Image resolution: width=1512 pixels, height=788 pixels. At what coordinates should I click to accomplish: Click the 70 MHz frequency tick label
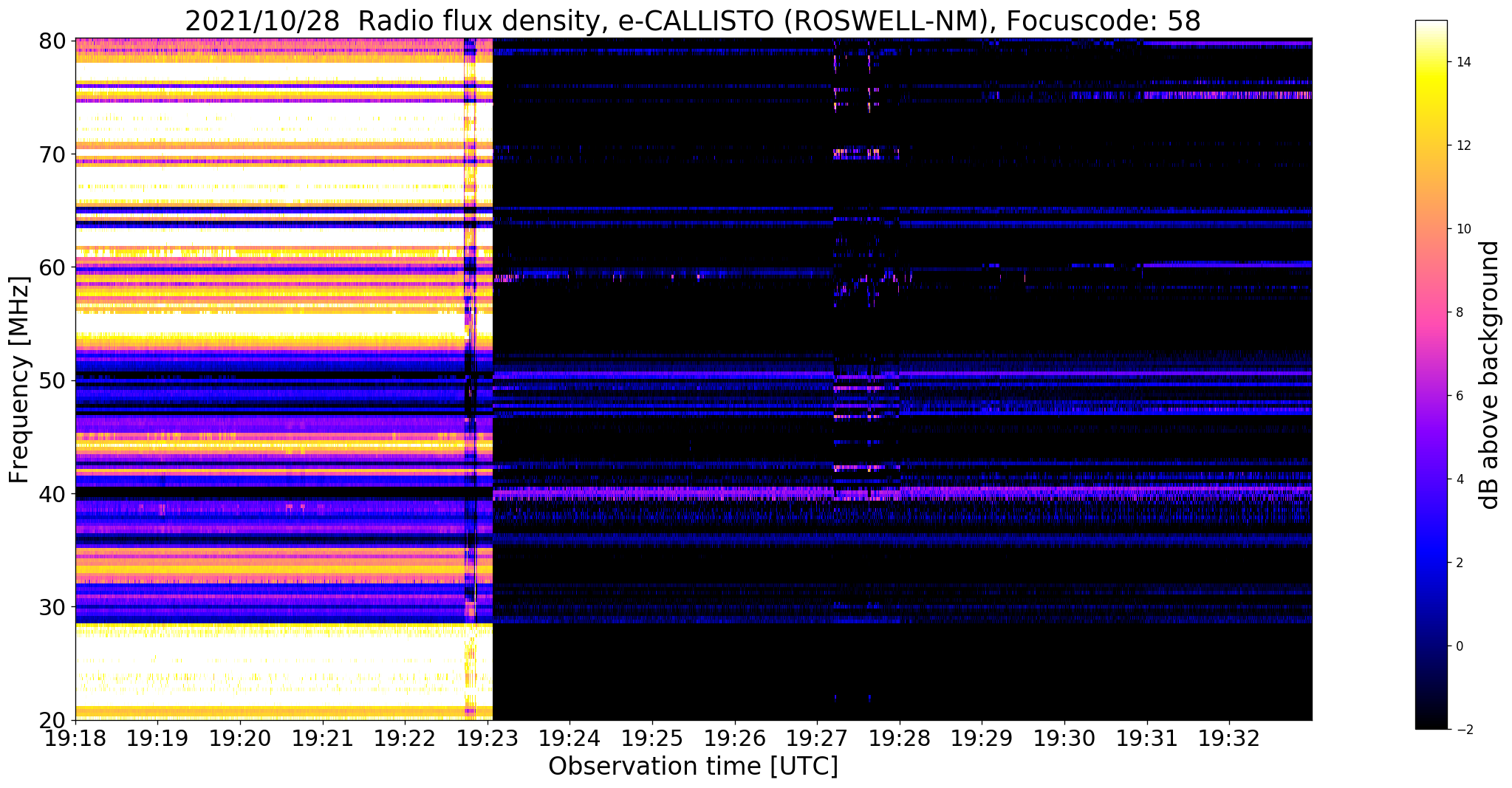52,154
